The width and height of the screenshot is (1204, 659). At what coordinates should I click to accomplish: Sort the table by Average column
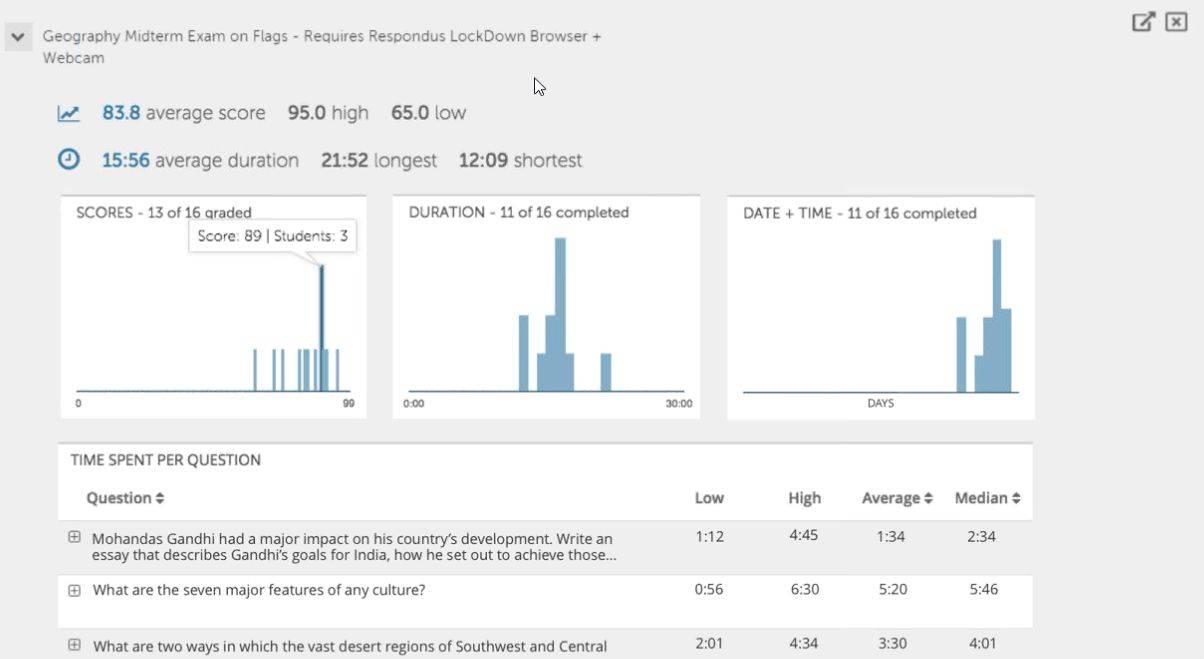coord(897,498)
